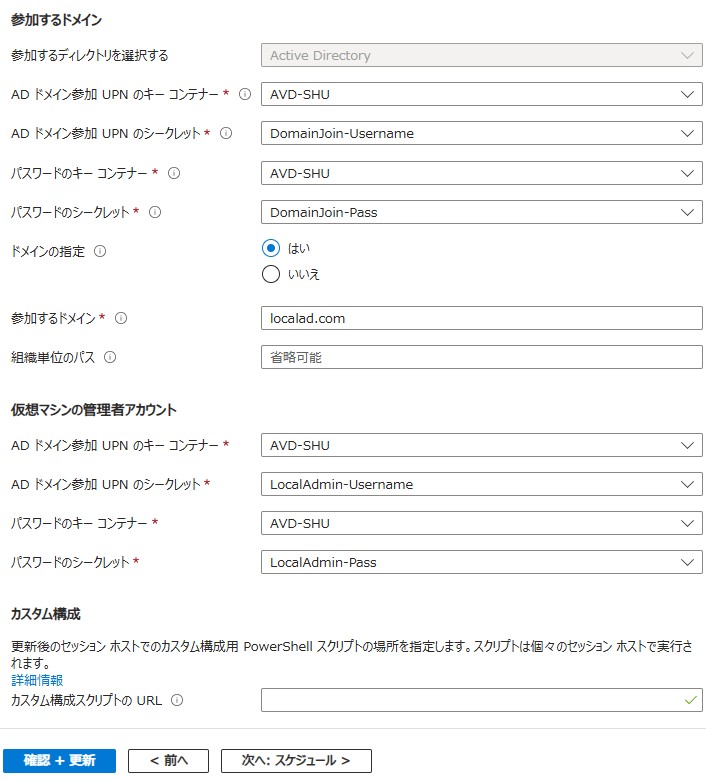
Task: Click the 組織単位のパス input field
Action: [481, 357]
